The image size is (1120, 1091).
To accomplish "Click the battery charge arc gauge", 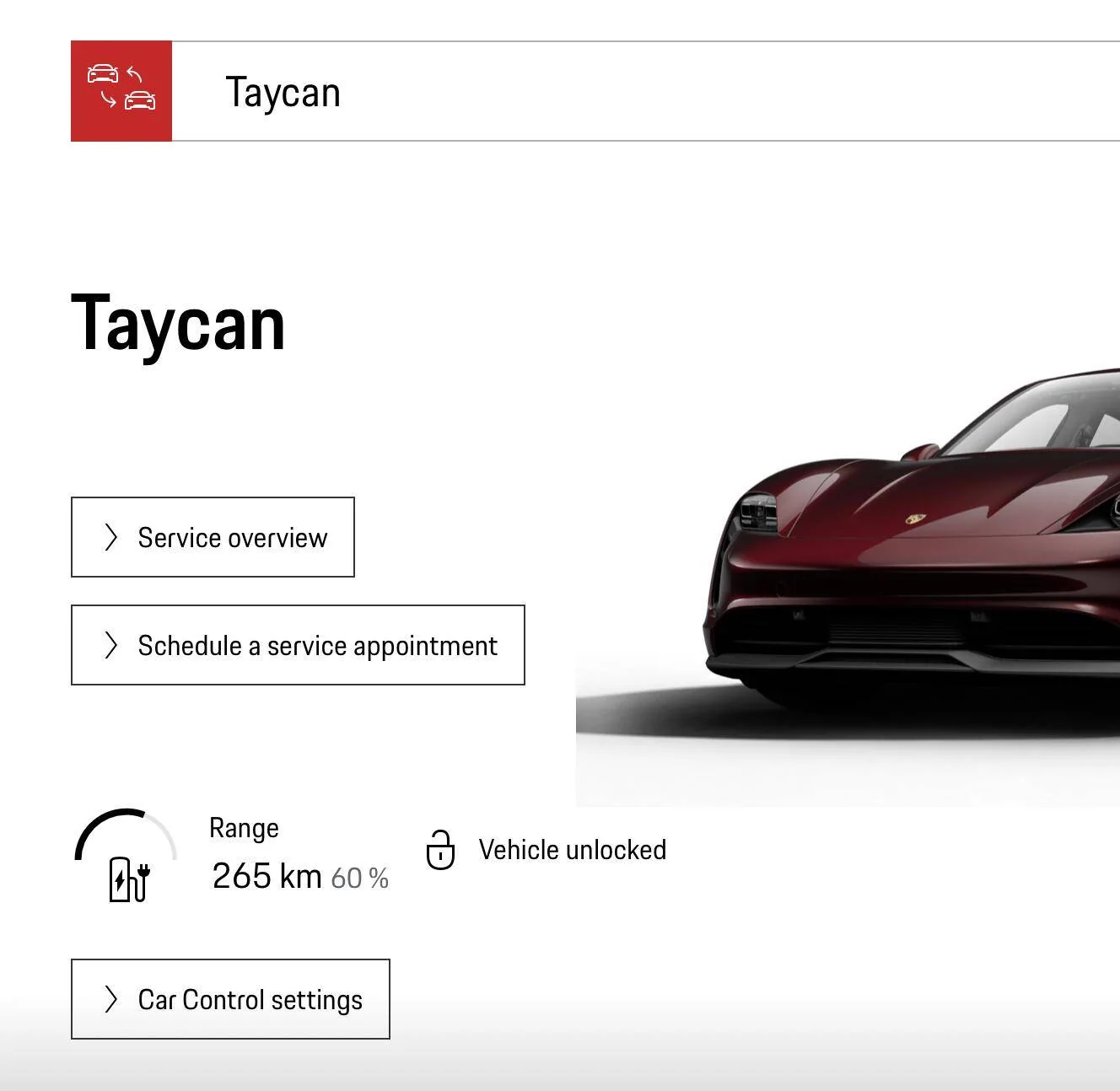I will [x=126, y=835].
